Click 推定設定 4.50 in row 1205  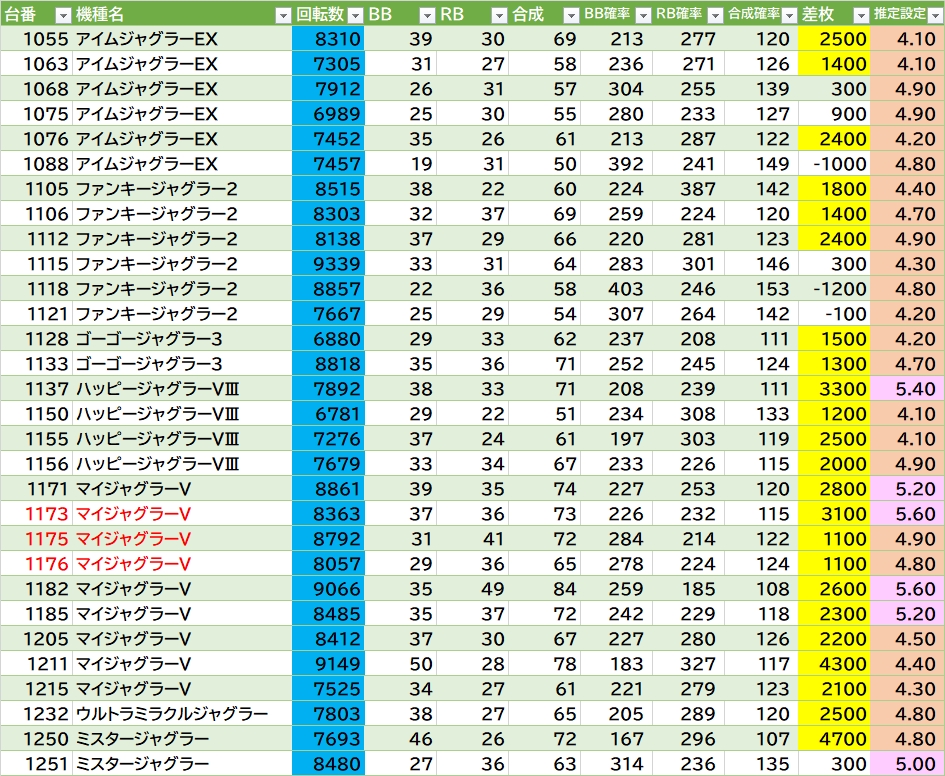(915, 639)
